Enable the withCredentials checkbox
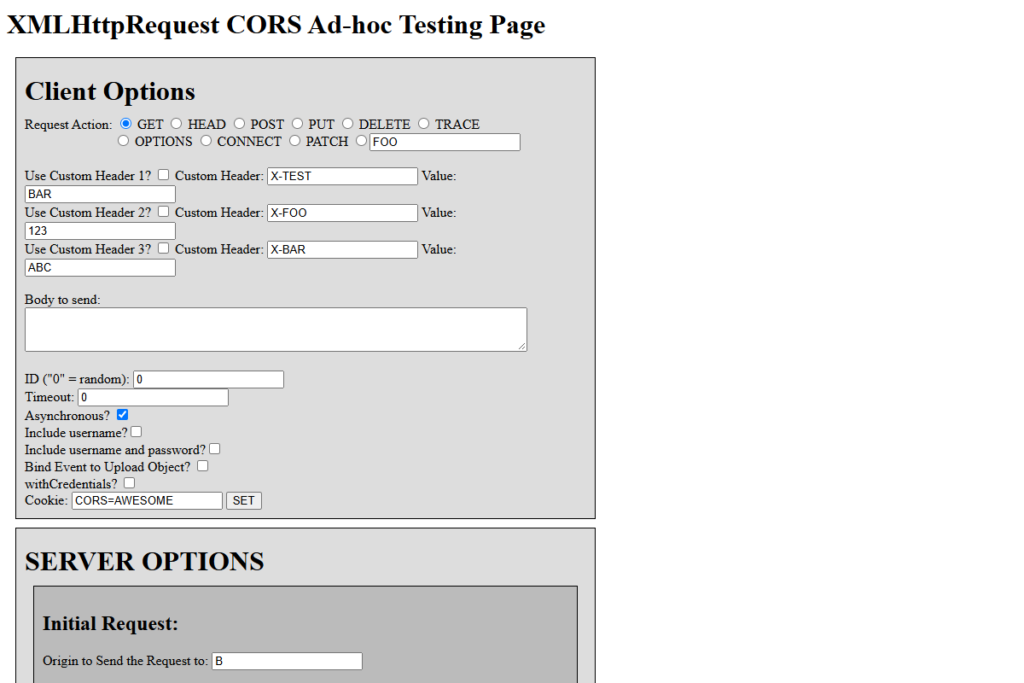 (x=129, y=483)
